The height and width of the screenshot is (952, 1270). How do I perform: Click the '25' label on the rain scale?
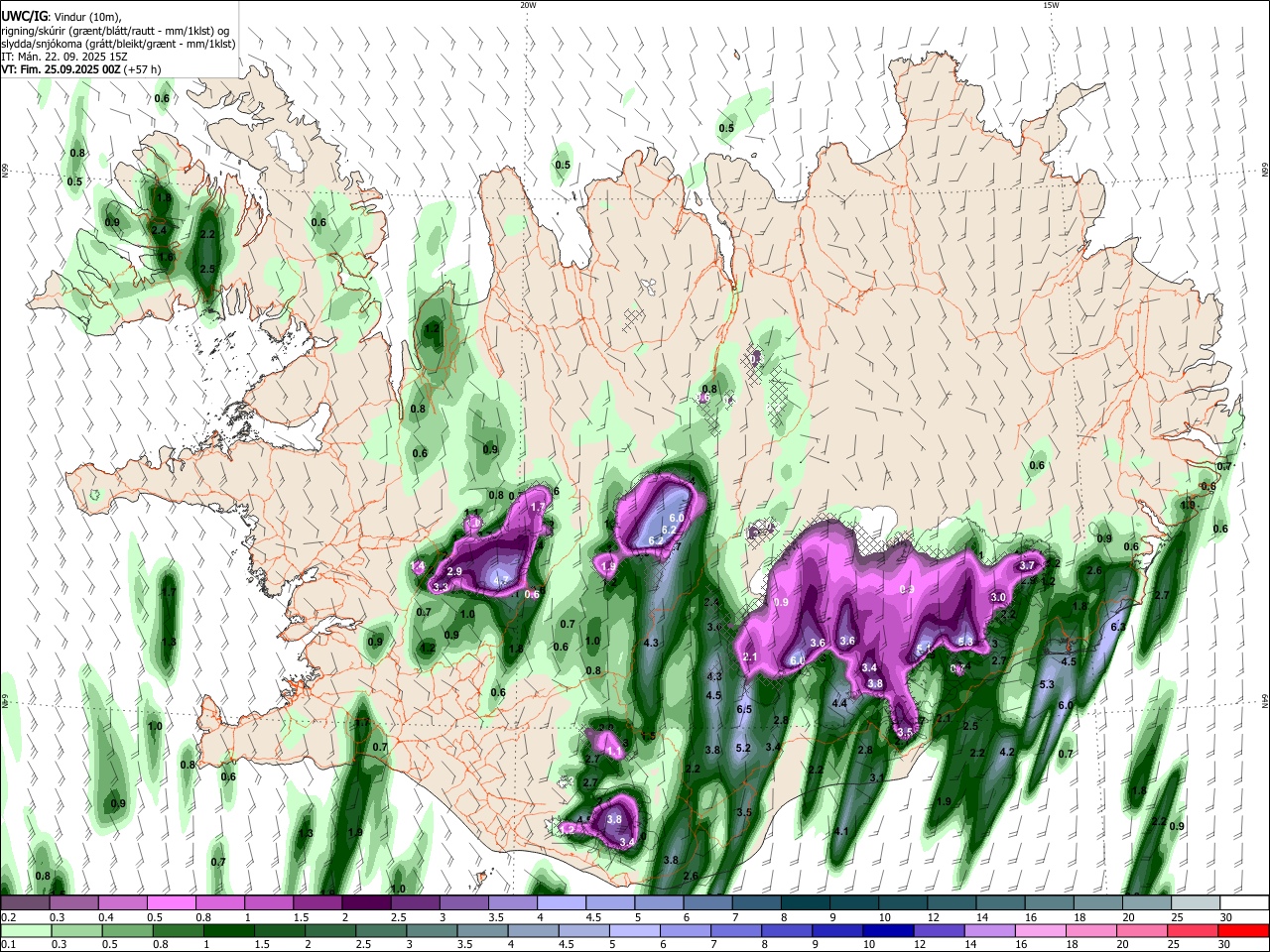coord(1172,945)
